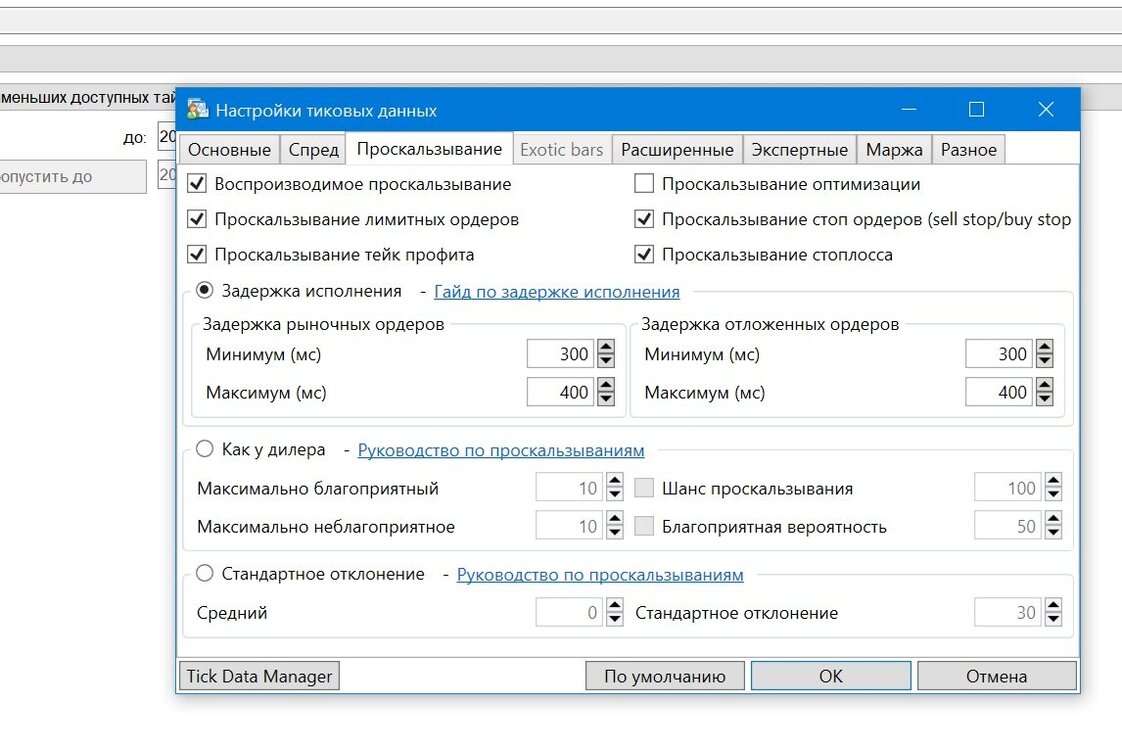Decrease Максимально неблагоприятное with down arrow
This screenshot has width=1122, height=750.
coord(615,534)
